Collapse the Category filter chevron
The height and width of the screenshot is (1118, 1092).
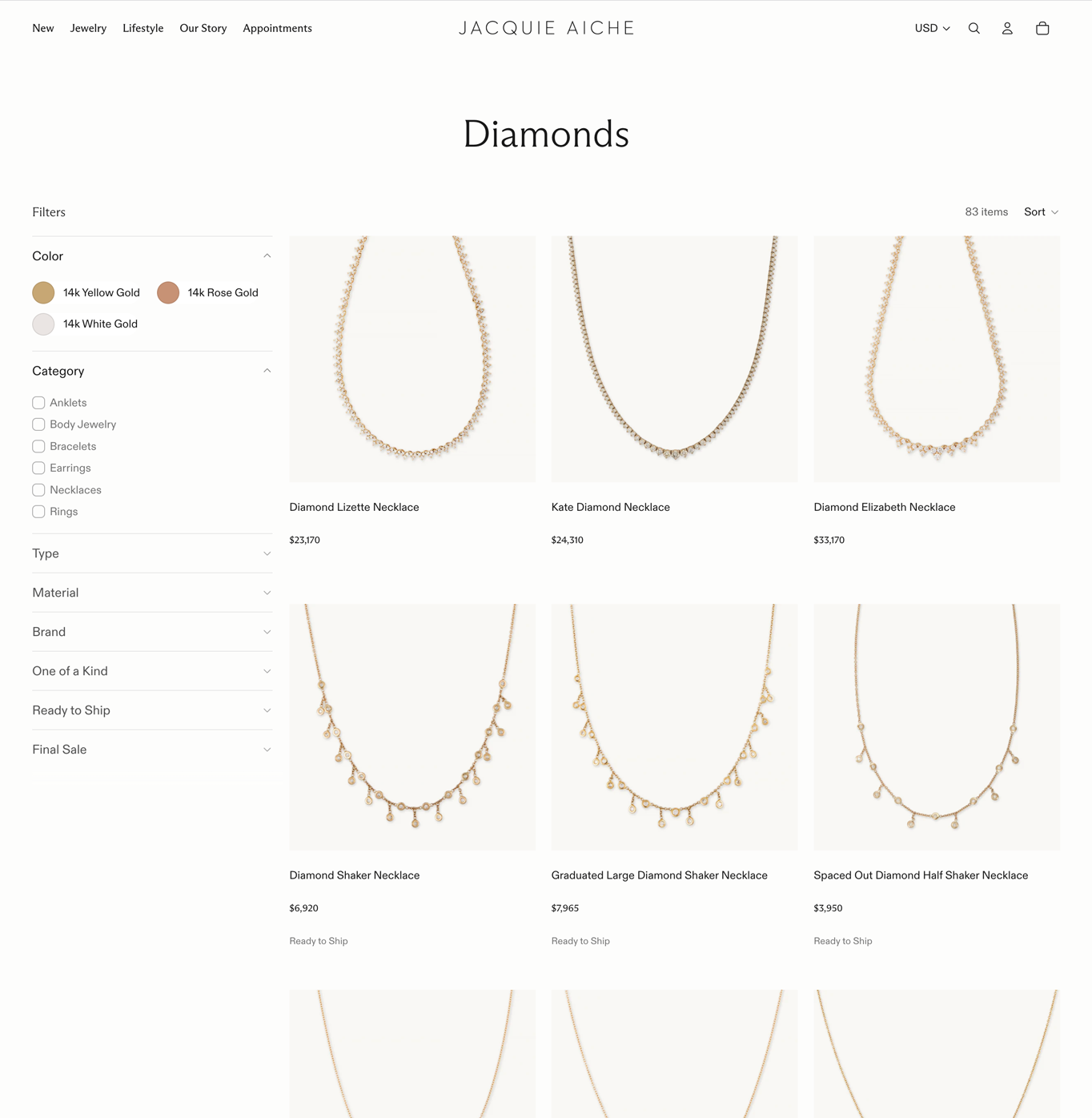267,371
